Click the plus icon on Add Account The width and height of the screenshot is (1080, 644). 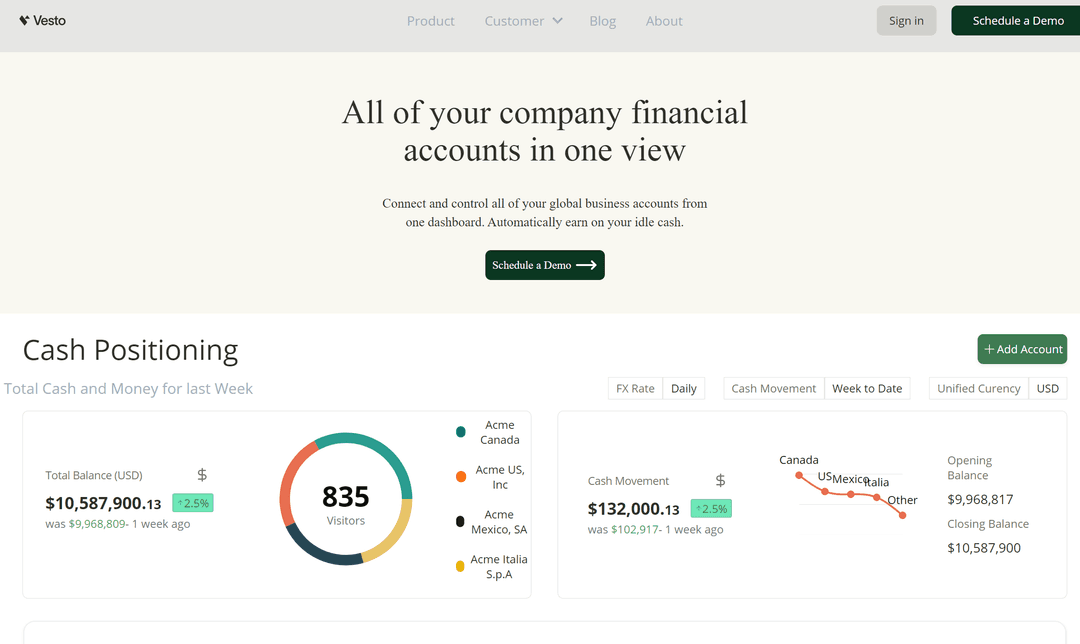[x=989, y=349]
